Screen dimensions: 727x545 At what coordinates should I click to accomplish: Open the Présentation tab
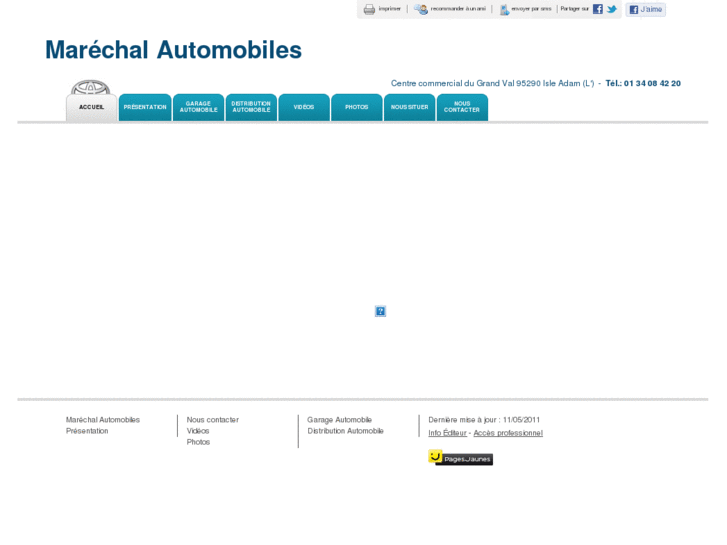[145, 107]
